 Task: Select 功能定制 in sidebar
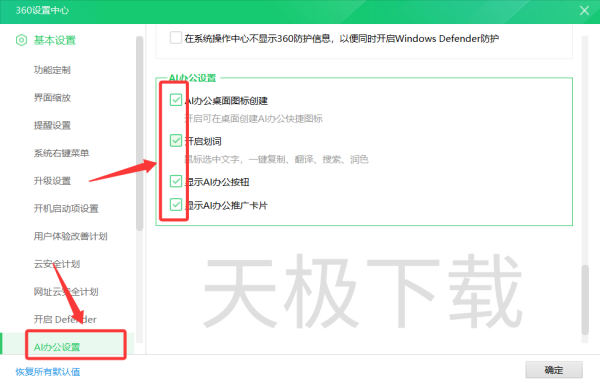pyautogui.click(x=52, y=70)
